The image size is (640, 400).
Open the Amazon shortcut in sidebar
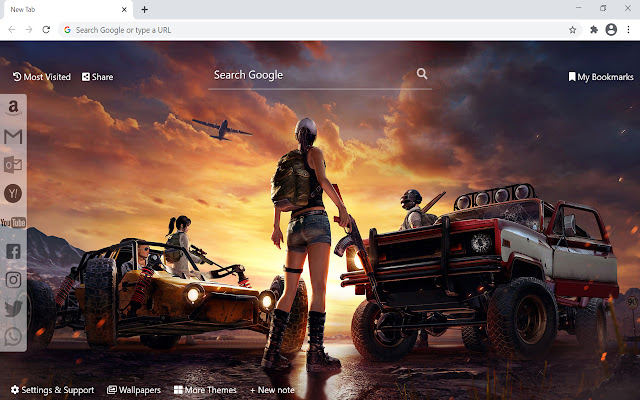13,108
